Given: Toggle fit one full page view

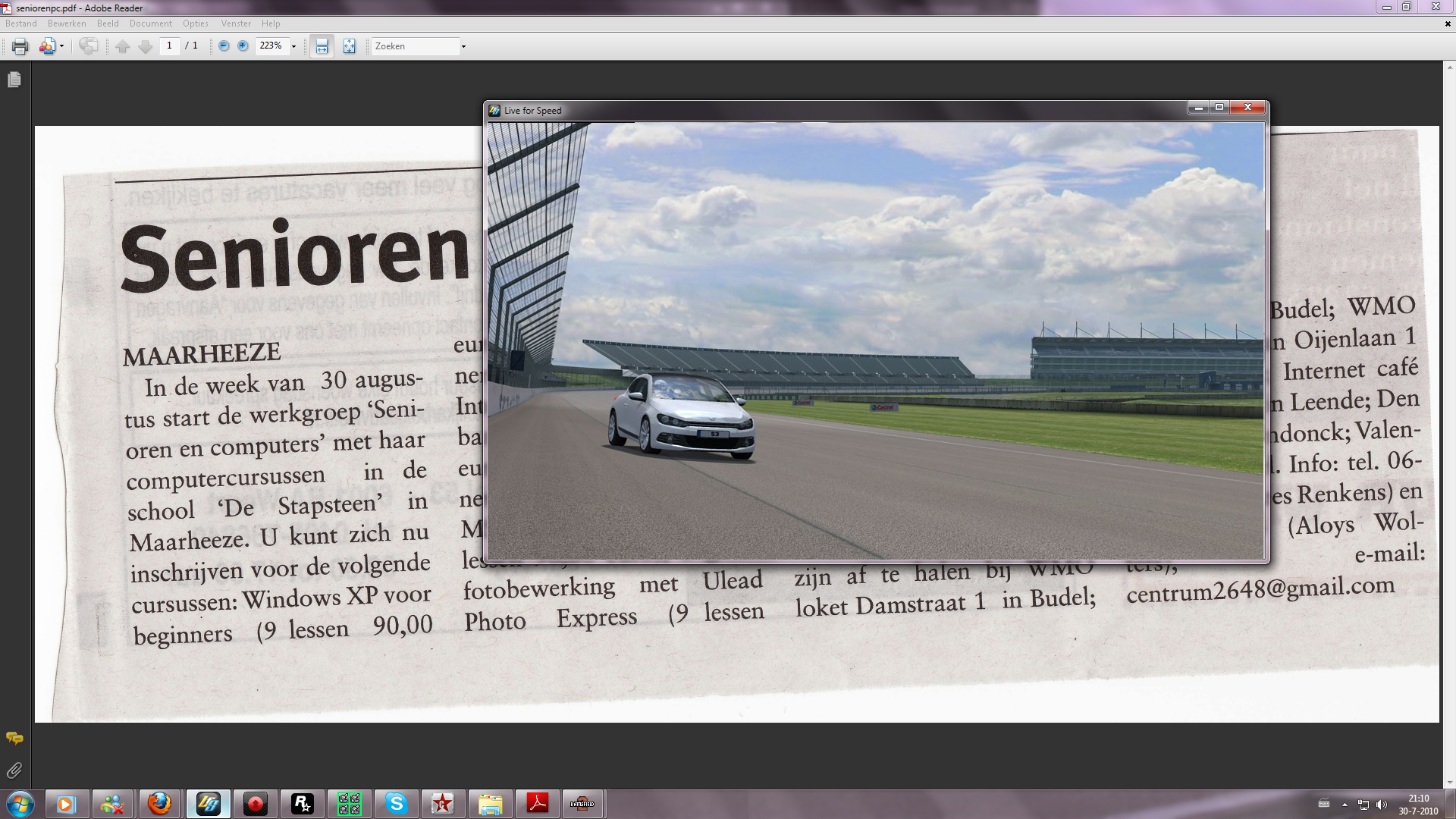Looking at the screenshot, I should (x=349, y=46).
